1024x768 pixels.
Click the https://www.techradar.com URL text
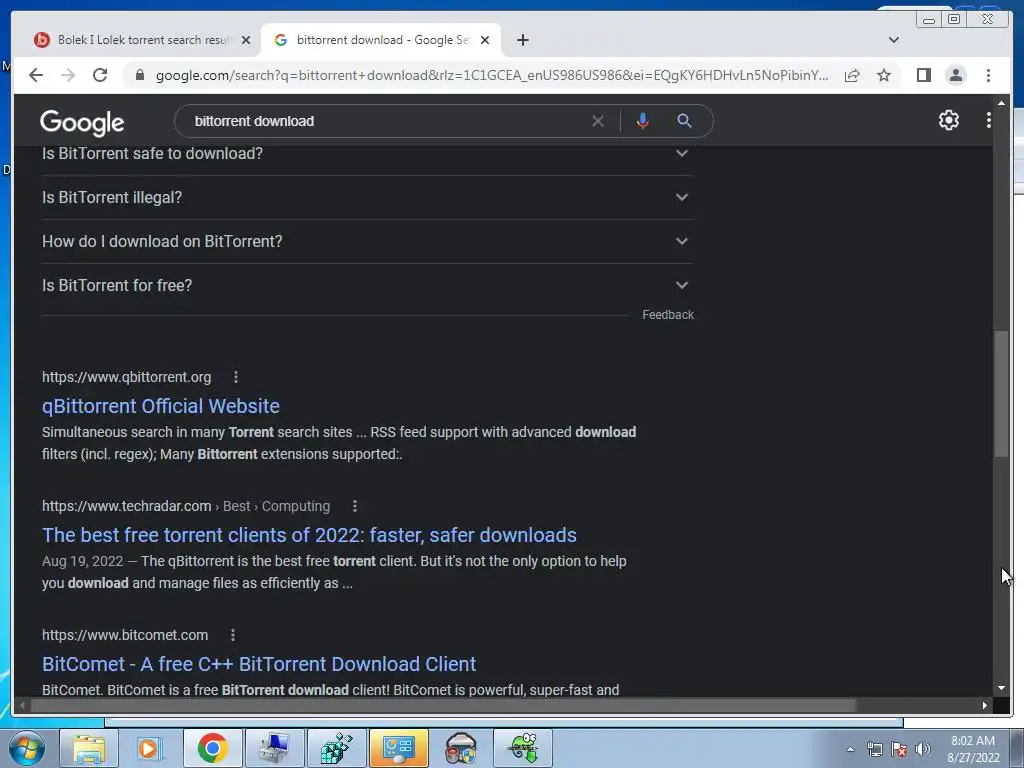[127, 506]
